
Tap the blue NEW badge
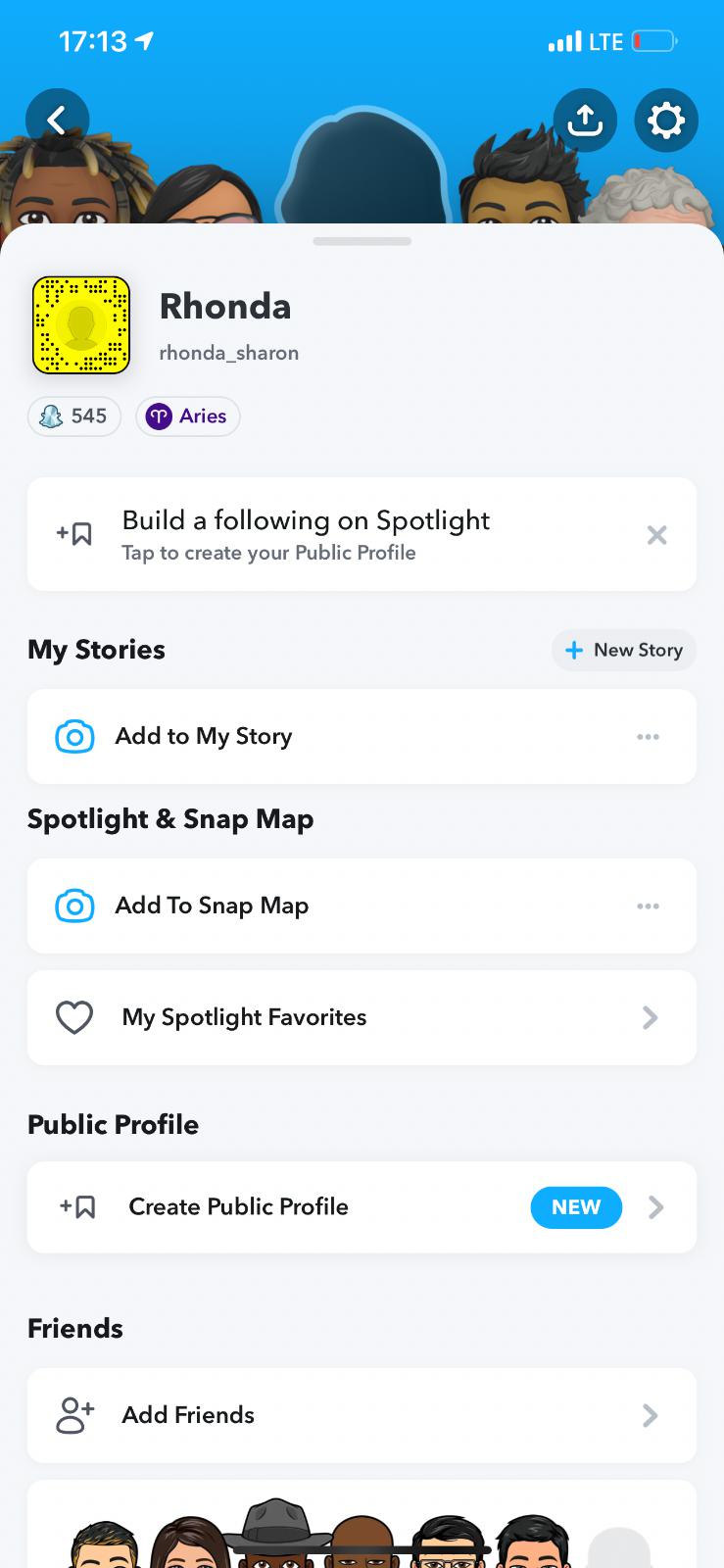click(576, 1207)
